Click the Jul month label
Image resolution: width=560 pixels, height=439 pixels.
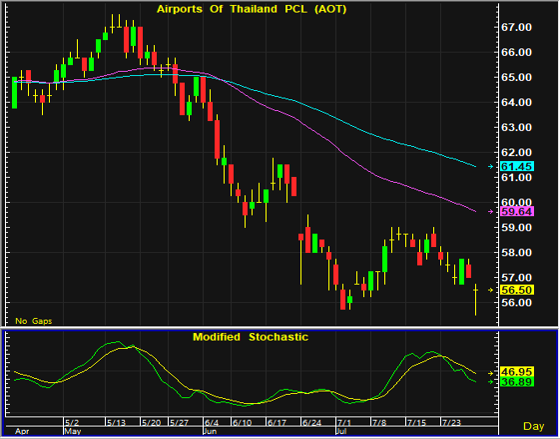[342, 431]
